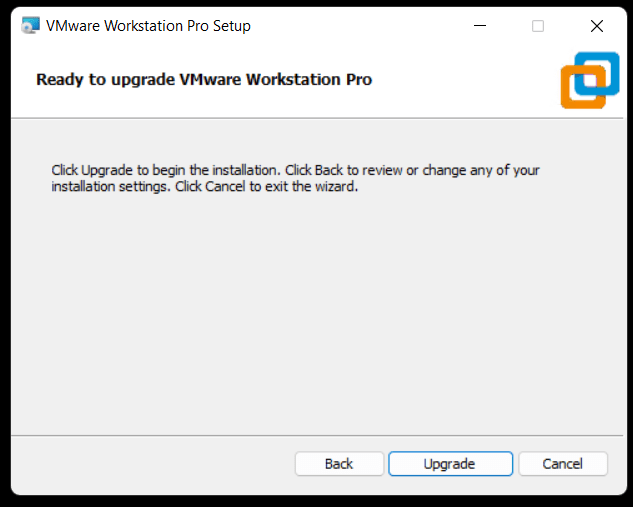Cancel the upgrade wizard
The width and height of the screenshot is (633, 507).
(x=563, y=464)
